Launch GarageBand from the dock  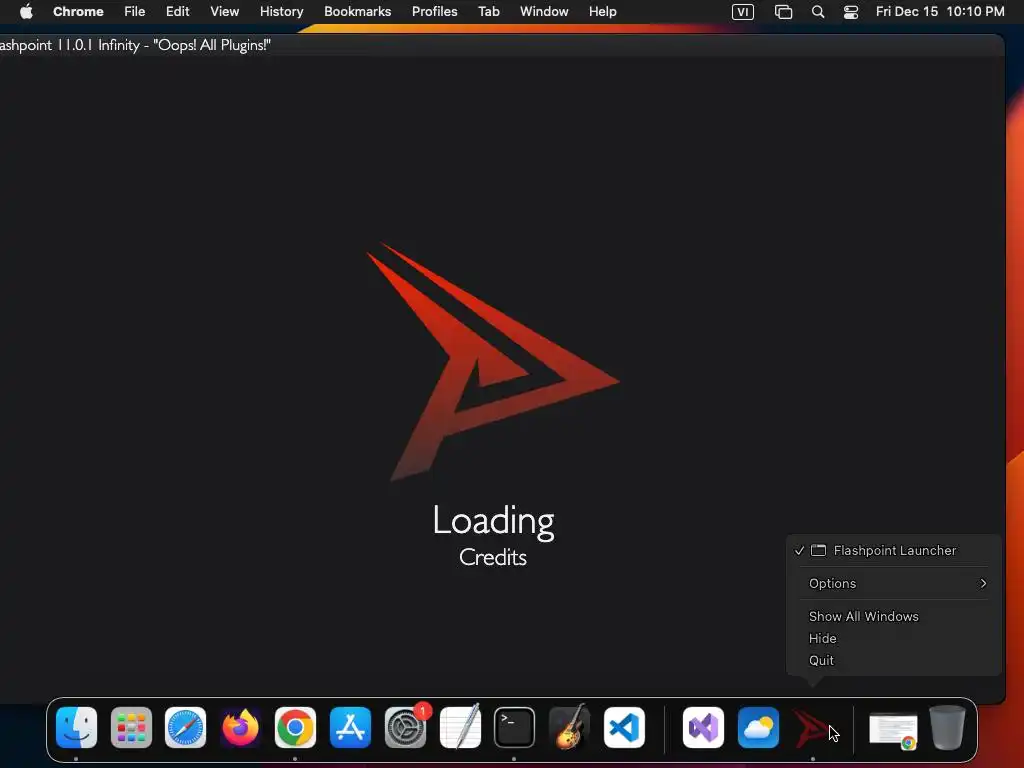[569, 728]
